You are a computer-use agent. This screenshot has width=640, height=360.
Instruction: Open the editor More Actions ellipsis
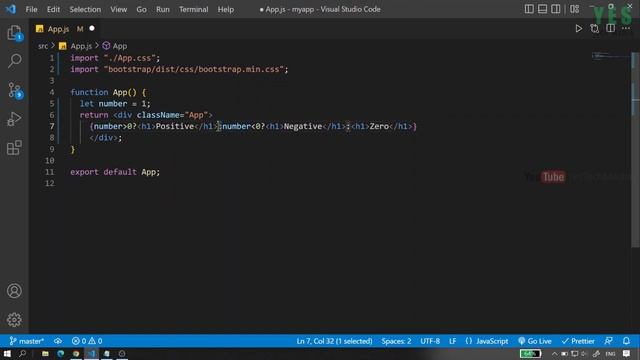tap(626, 28)
